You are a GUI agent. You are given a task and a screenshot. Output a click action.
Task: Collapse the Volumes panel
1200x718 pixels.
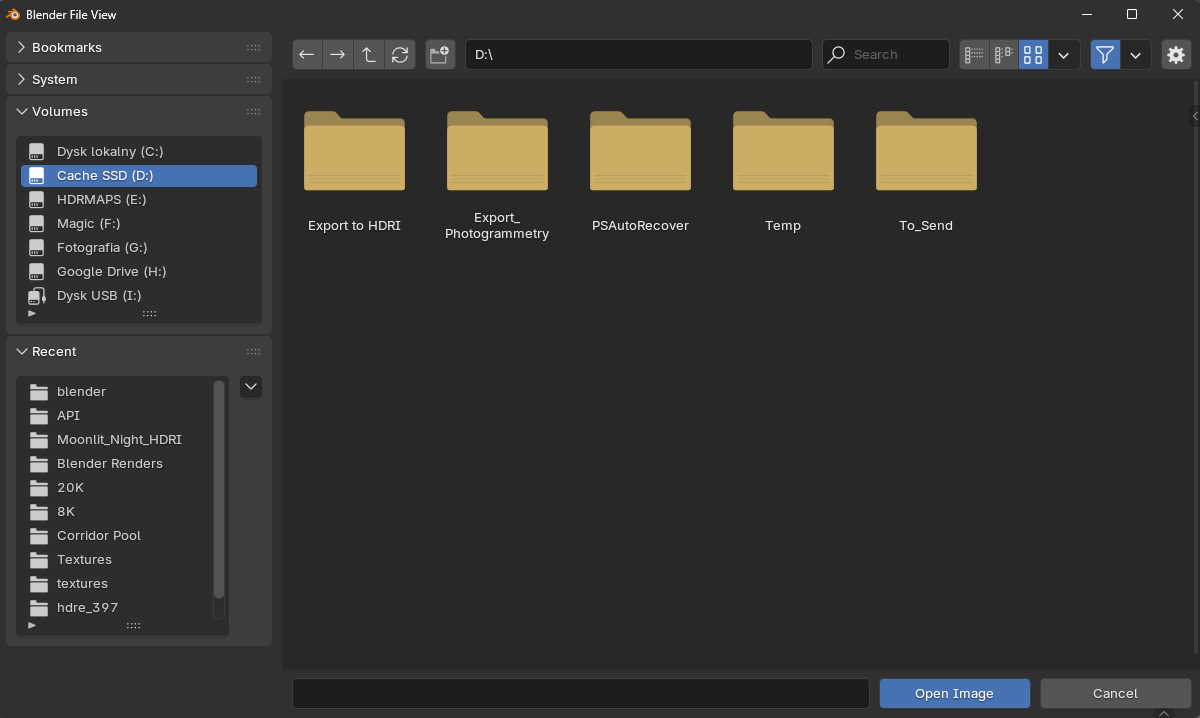point(139,111)
